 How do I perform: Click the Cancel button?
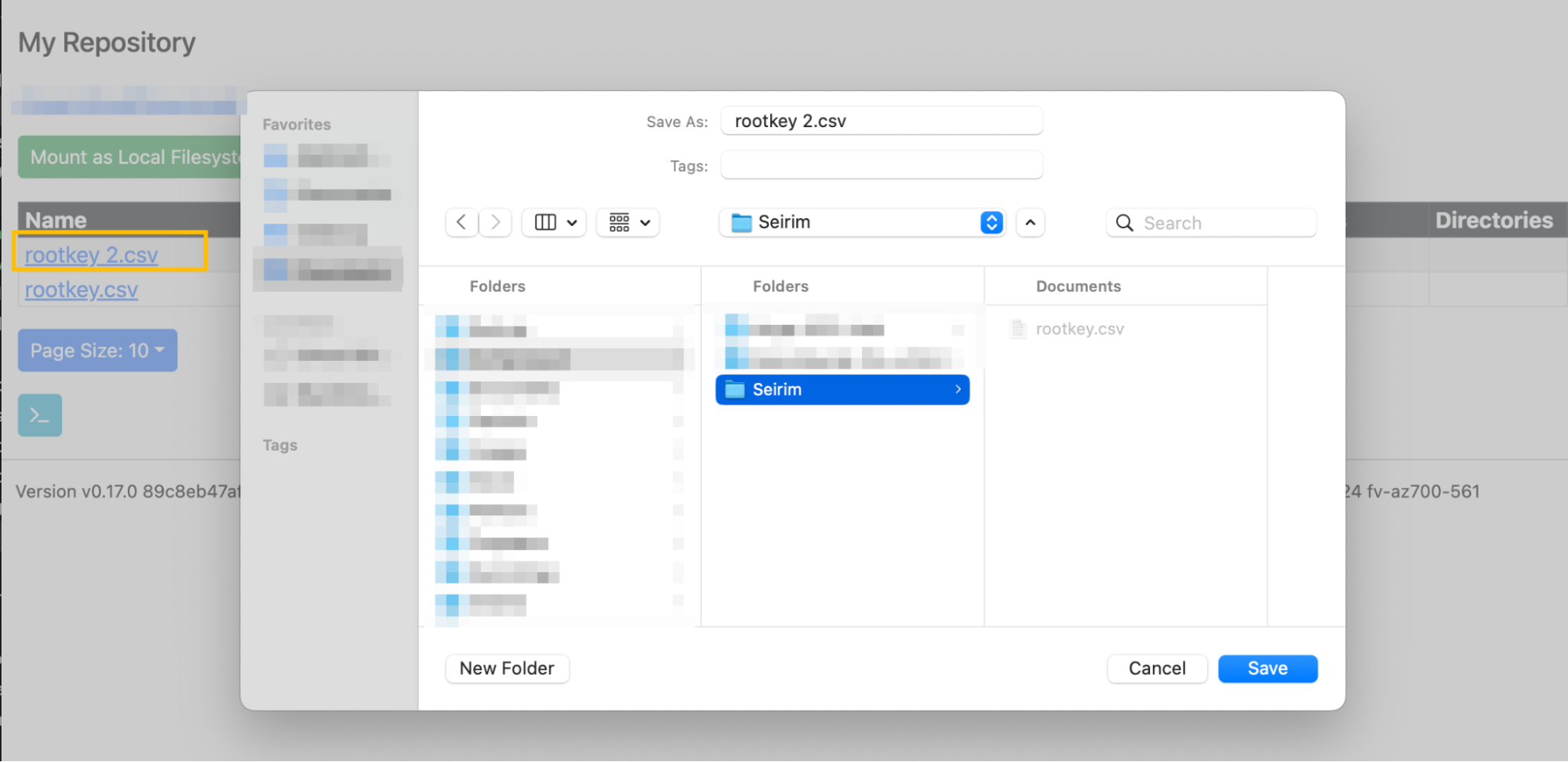[x=1157, y=669]
